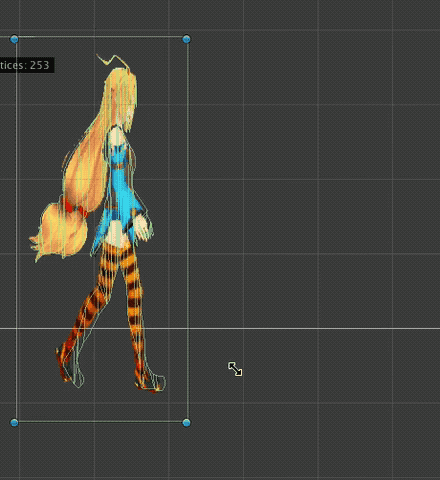This screenshot has height=480, width=440.
Task: Click the bottom-left blue rect handle
Action: click(14, 423)
